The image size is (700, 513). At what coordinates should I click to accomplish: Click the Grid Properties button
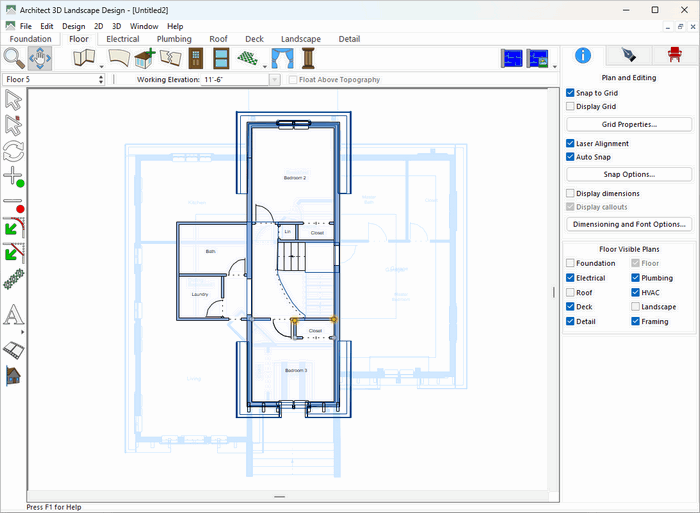tap(629, 125)
